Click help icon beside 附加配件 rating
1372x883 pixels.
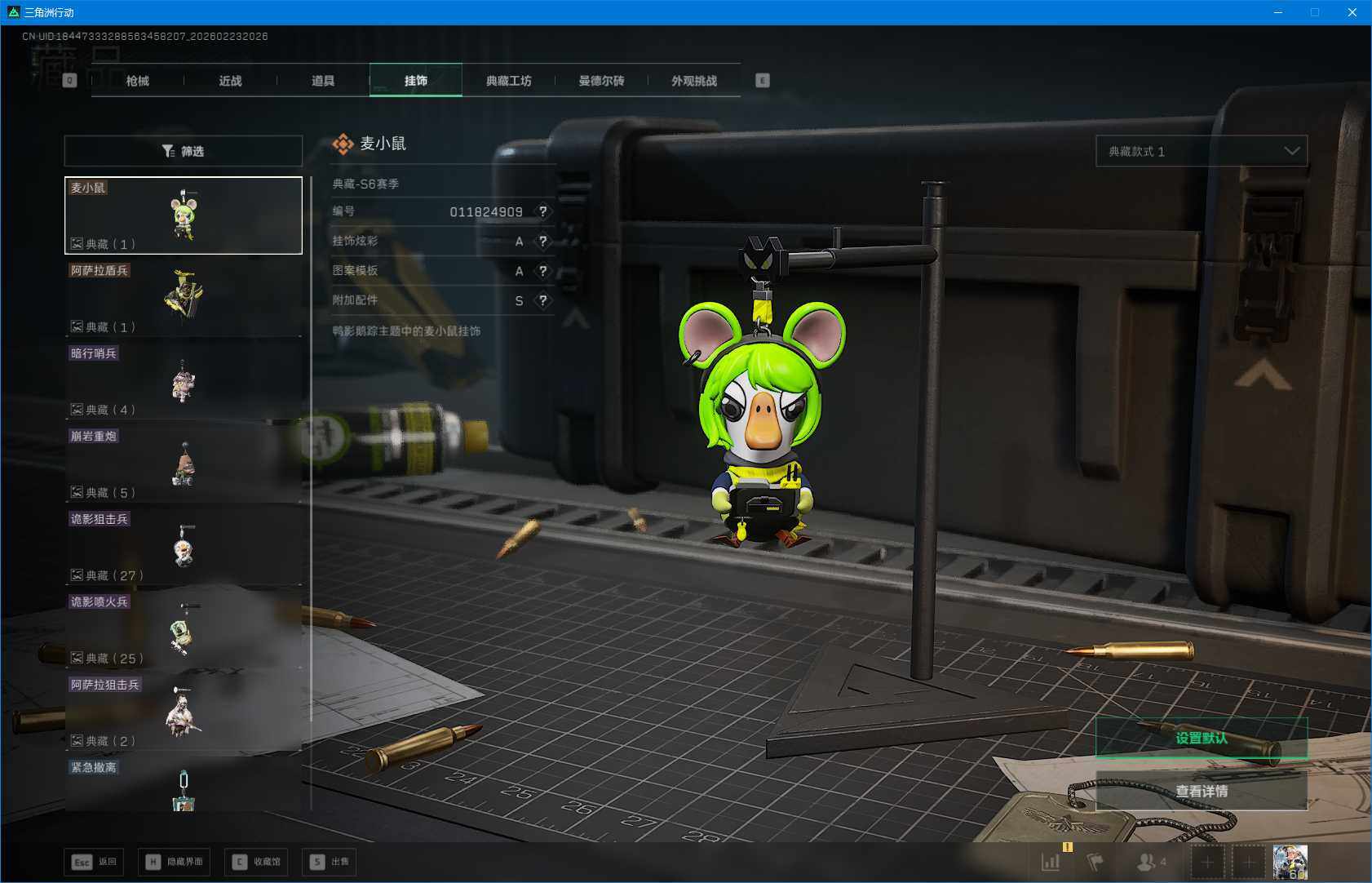click(x=542, y=300)
